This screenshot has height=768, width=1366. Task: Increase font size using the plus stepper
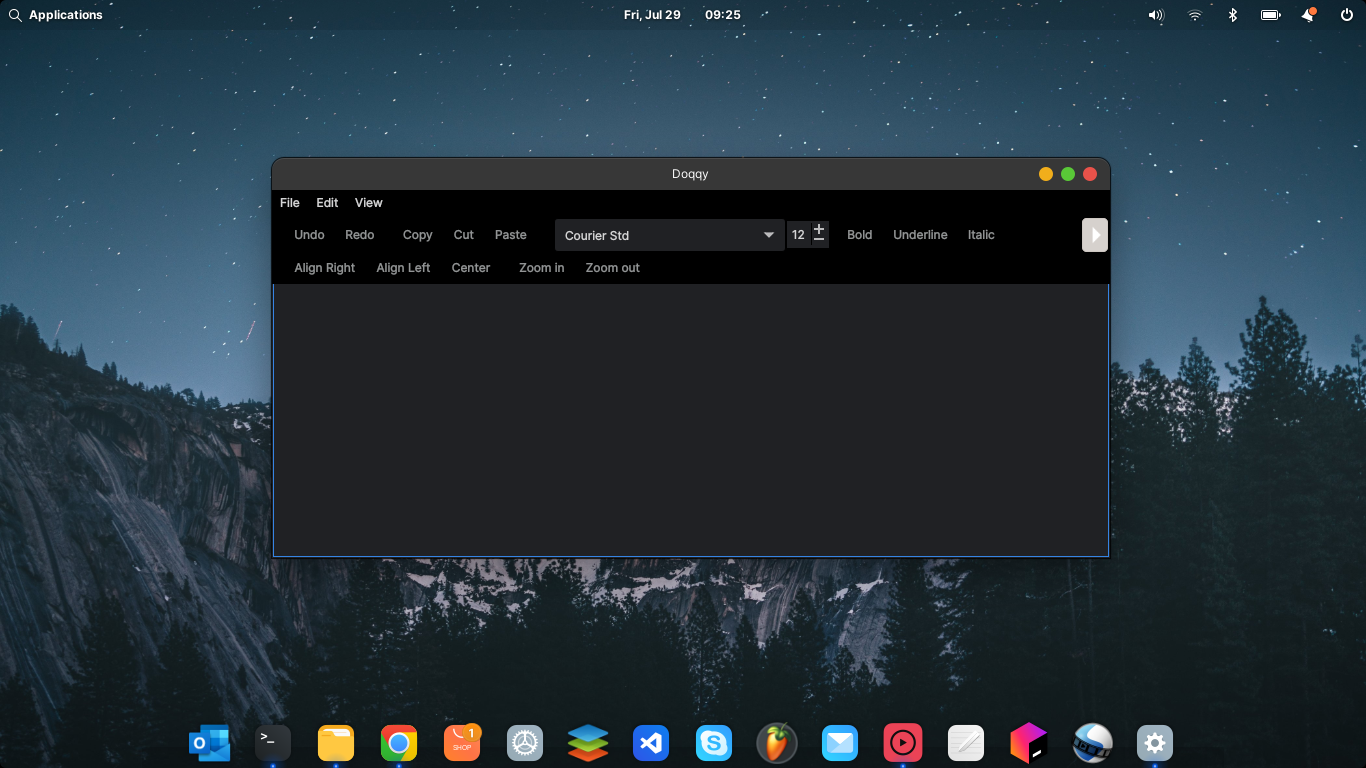(818, 229)
